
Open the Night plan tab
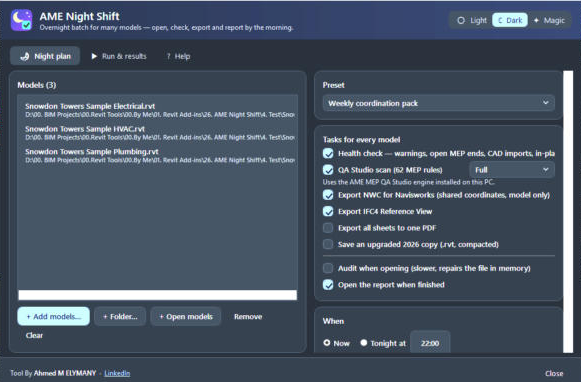pyautogui.click(x=45, y=56)
